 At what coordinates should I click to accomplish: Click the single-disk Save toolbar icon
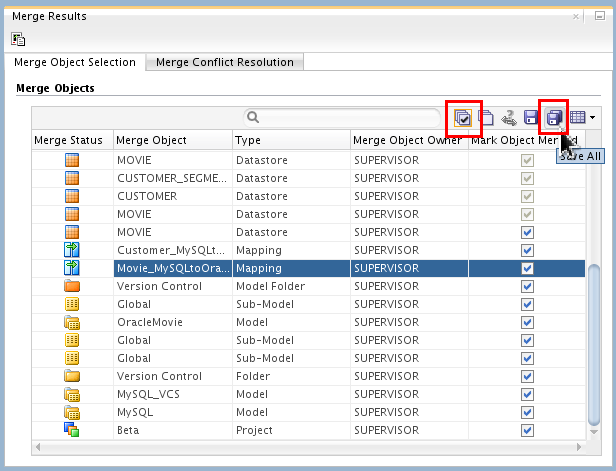531,118
